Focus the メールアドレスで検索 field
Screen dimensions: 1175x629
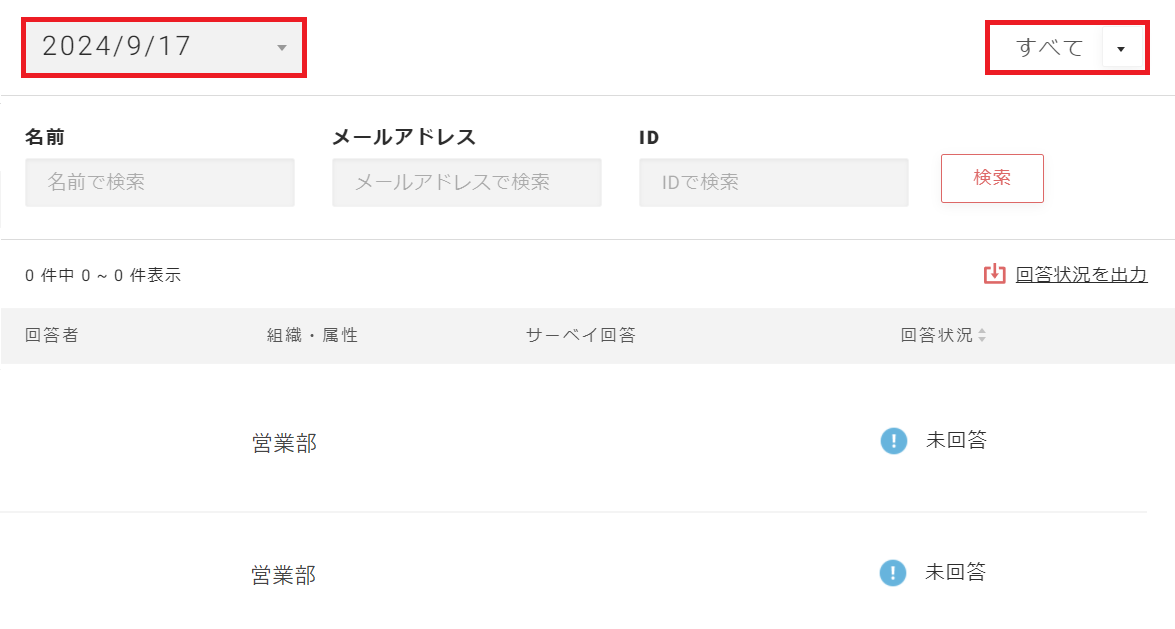click(467, 182)
